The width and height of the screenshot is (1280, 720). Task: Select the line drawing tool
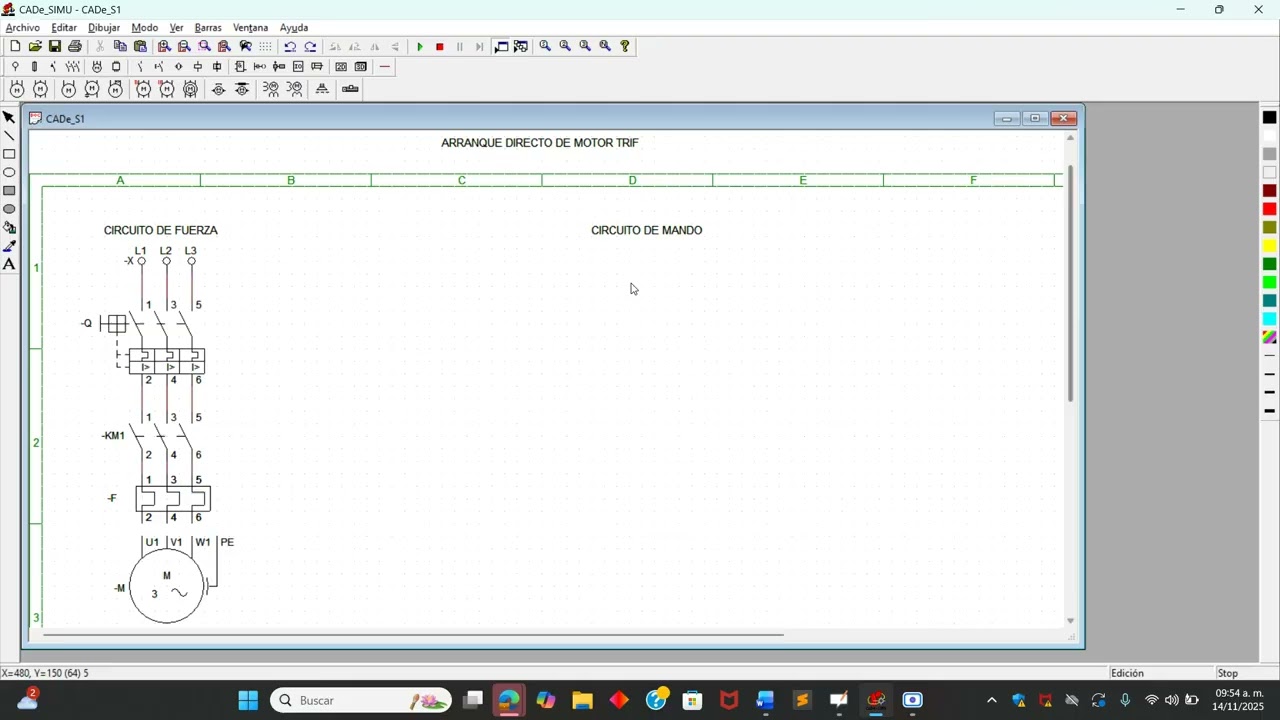9,136
